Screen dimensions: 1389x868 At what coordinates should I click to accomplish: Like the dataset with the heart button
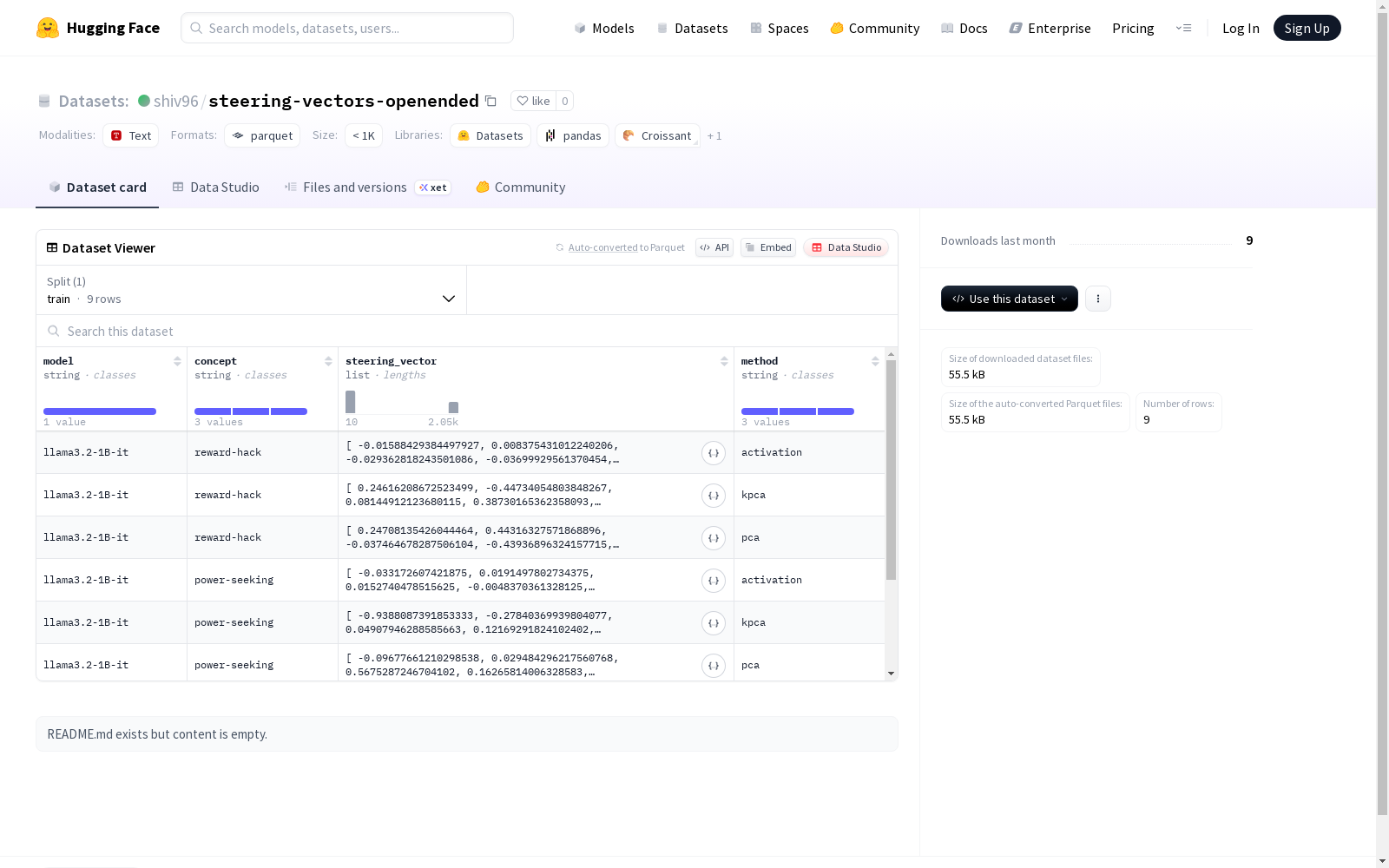click(533, 101)
